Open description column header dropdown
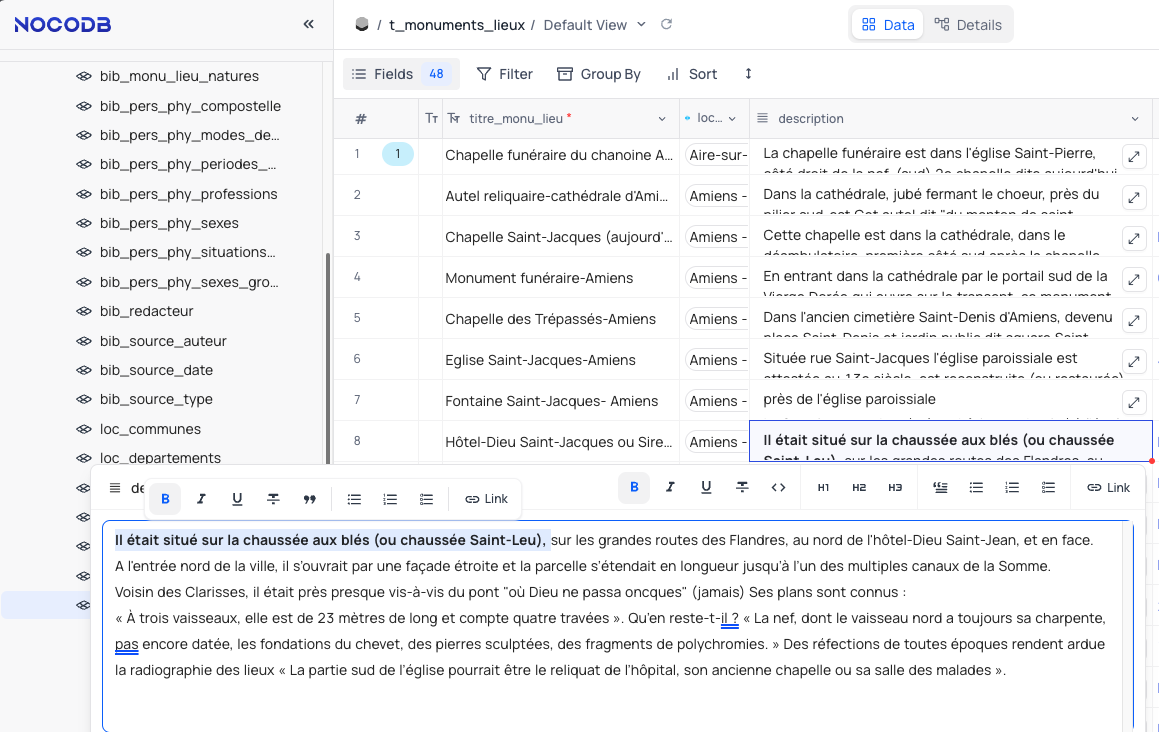Screen dimensions: 1159x732 click(x=1135, y=118)
